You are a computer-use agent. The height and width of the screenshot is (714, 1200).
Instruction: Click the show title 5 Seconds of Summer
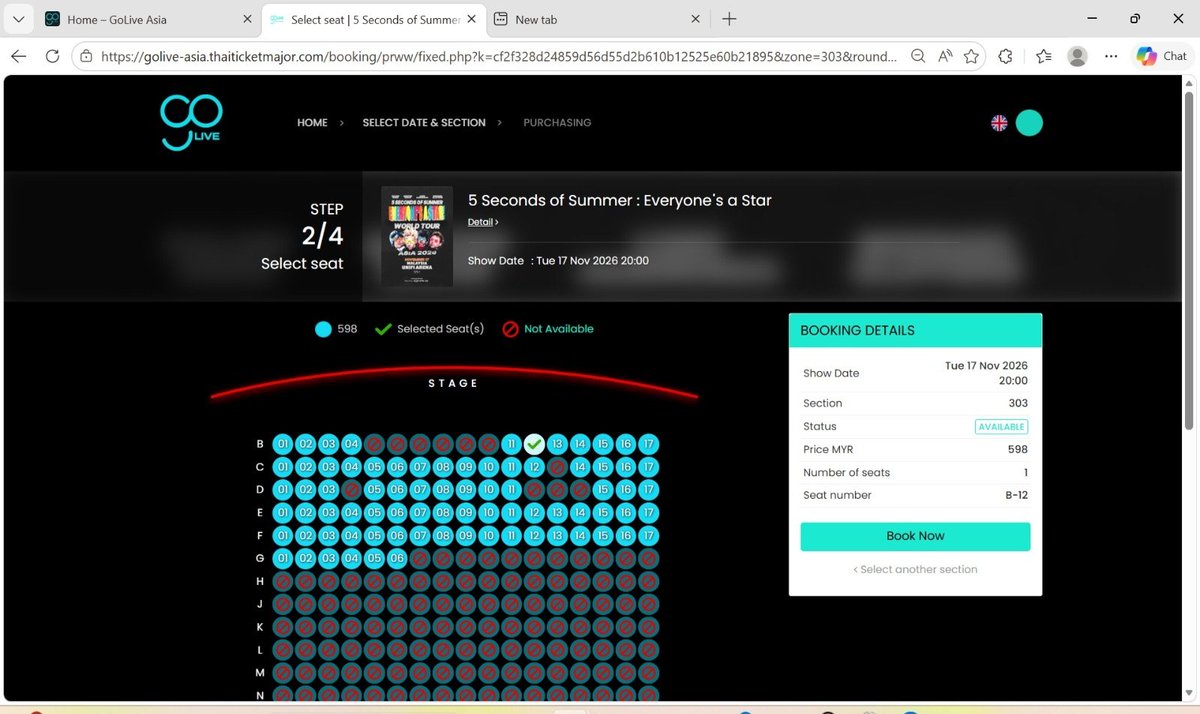click(620, 201)
